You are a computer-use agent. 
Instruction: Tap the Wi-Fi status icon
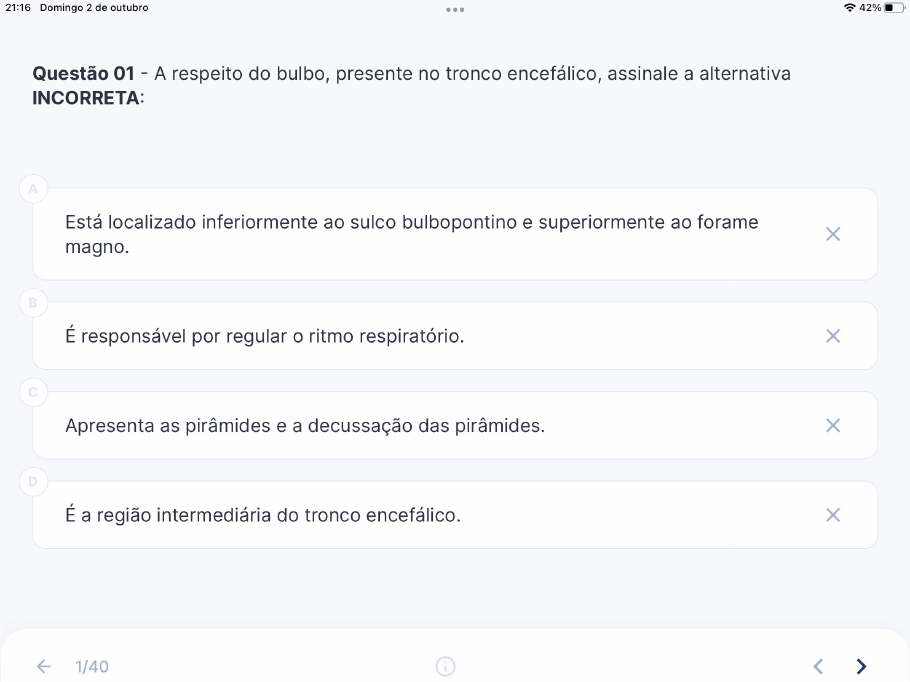pyautogui.click(x=850, y=8)
